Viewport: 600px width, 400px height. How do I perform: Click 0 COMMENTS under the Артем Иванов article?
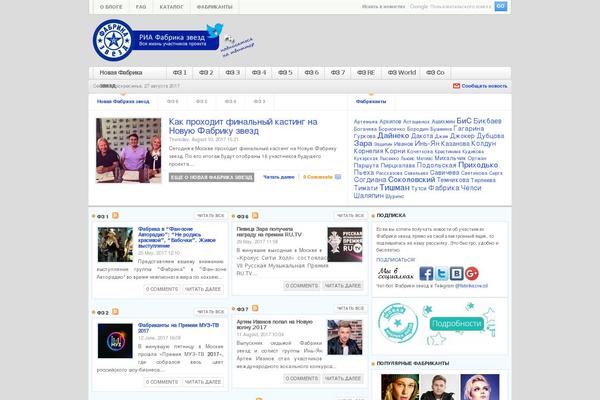pyautogui.click(x=302, y=378)
